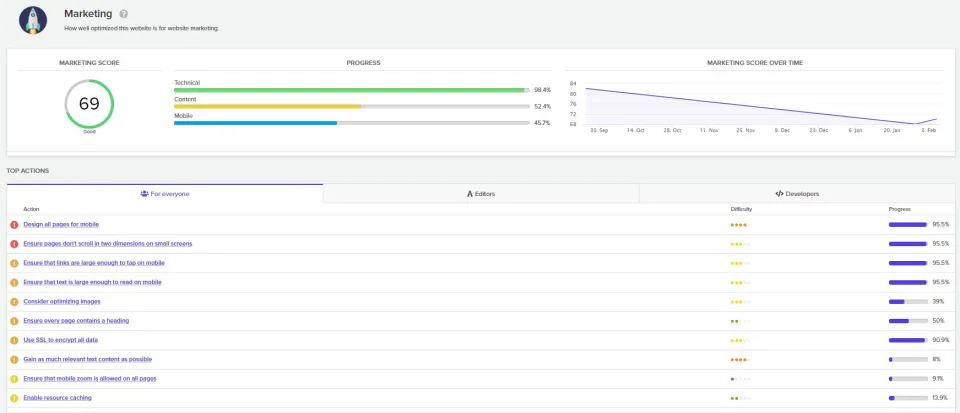This screenshot has width=960, height=413.
Task: Click red alert icon for two dimensions scroll action
Action: point(14,244)
